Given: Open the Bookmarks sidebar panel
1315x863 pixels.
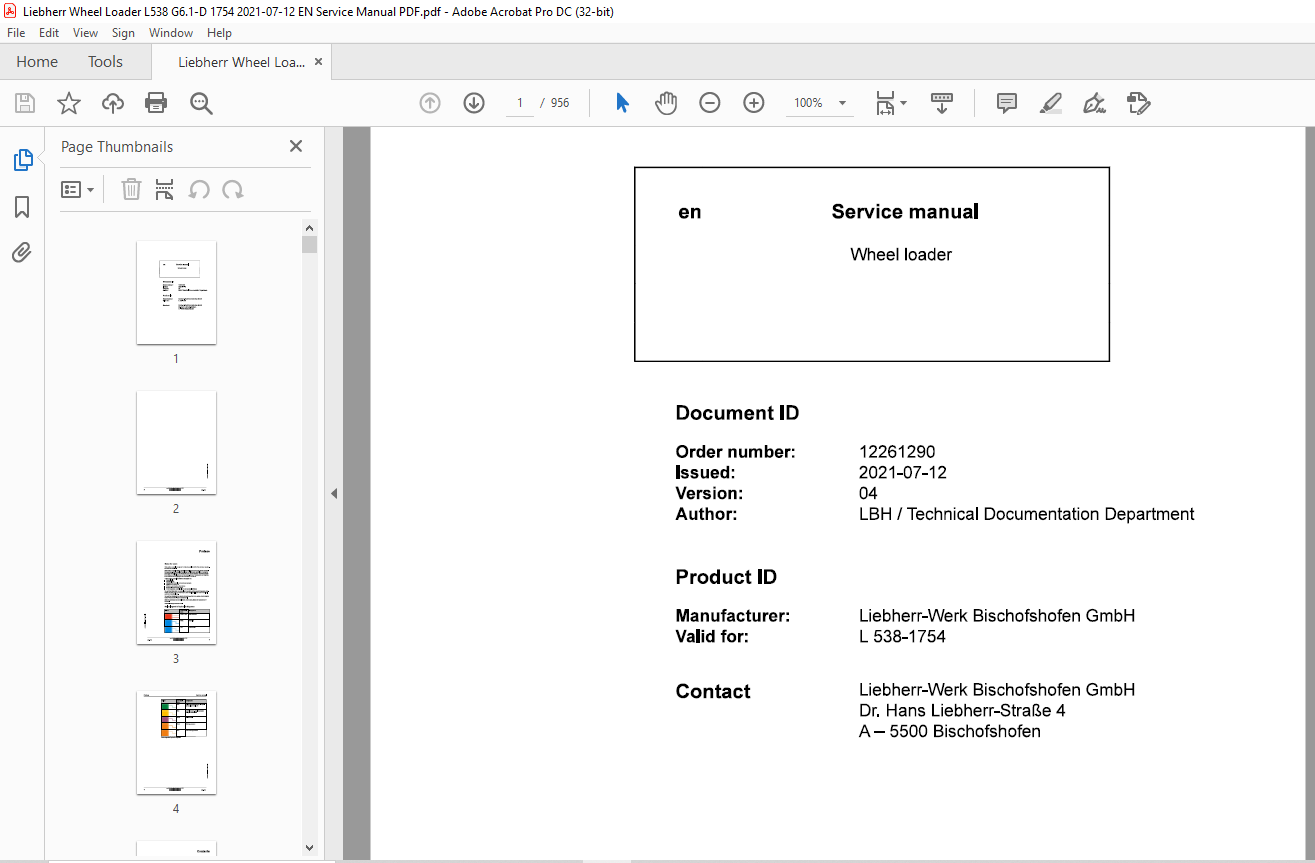Looking at the screenshot, I should (22, 207).
